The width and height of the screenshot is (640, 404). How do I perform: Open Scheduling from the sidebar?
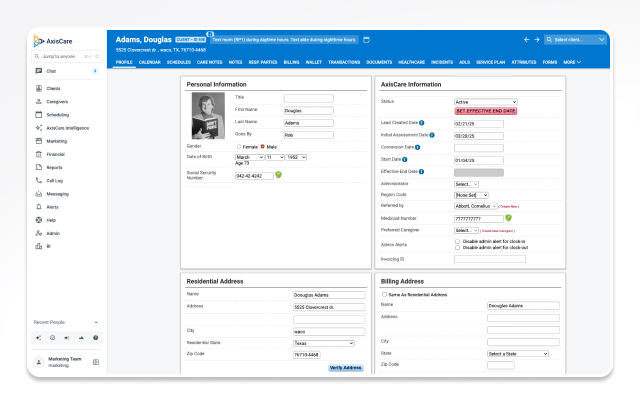click(57, 114)
